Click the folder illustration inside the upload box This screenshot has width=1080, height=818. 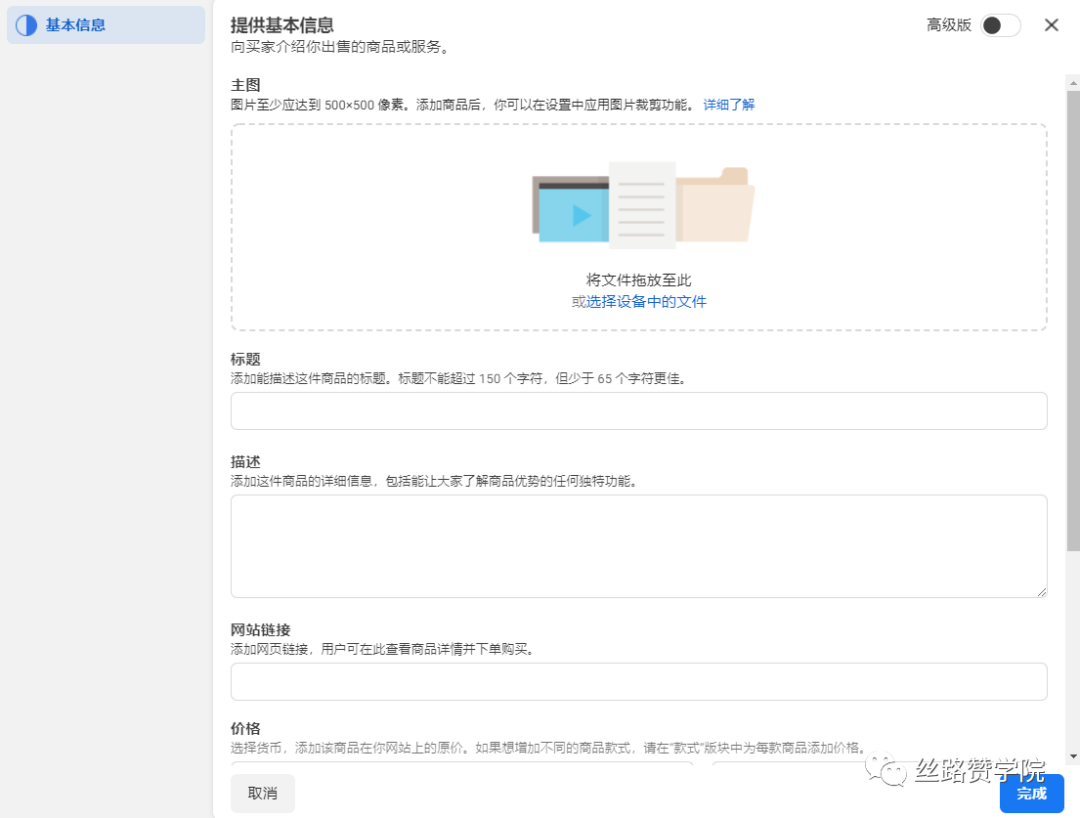[716, 207]
